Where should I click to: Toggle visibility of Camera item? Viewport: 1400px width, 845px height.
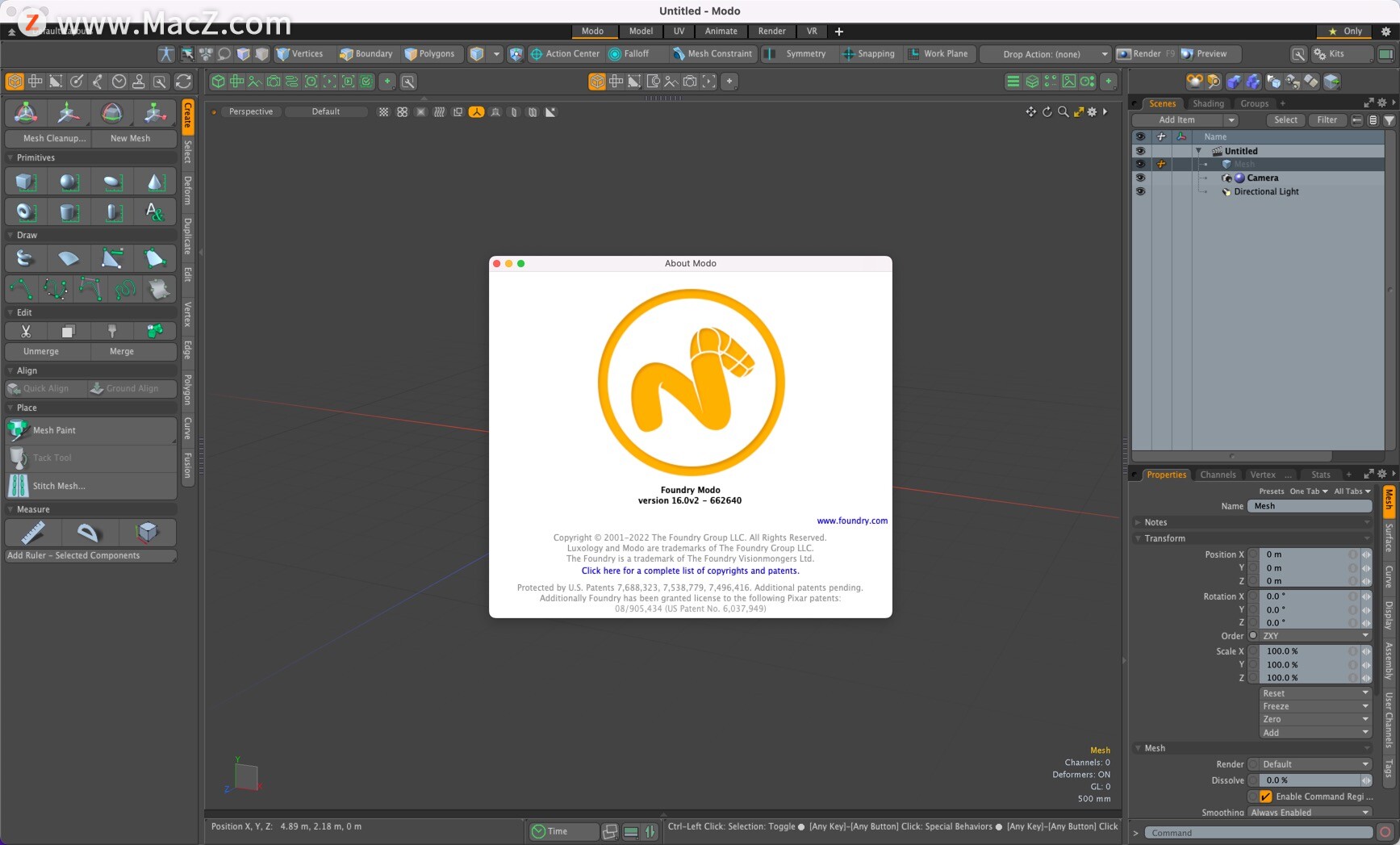[x=1140, y=178]
